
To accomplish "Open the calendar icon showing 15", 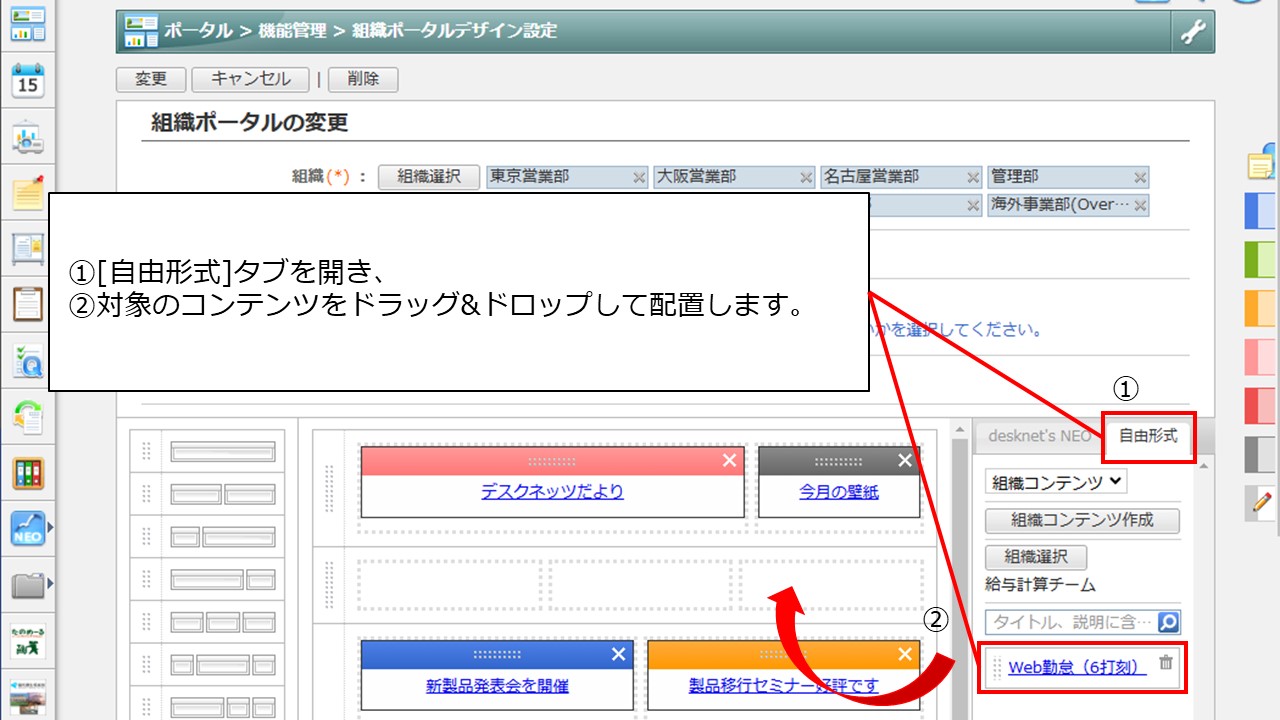I will point(27,80).
